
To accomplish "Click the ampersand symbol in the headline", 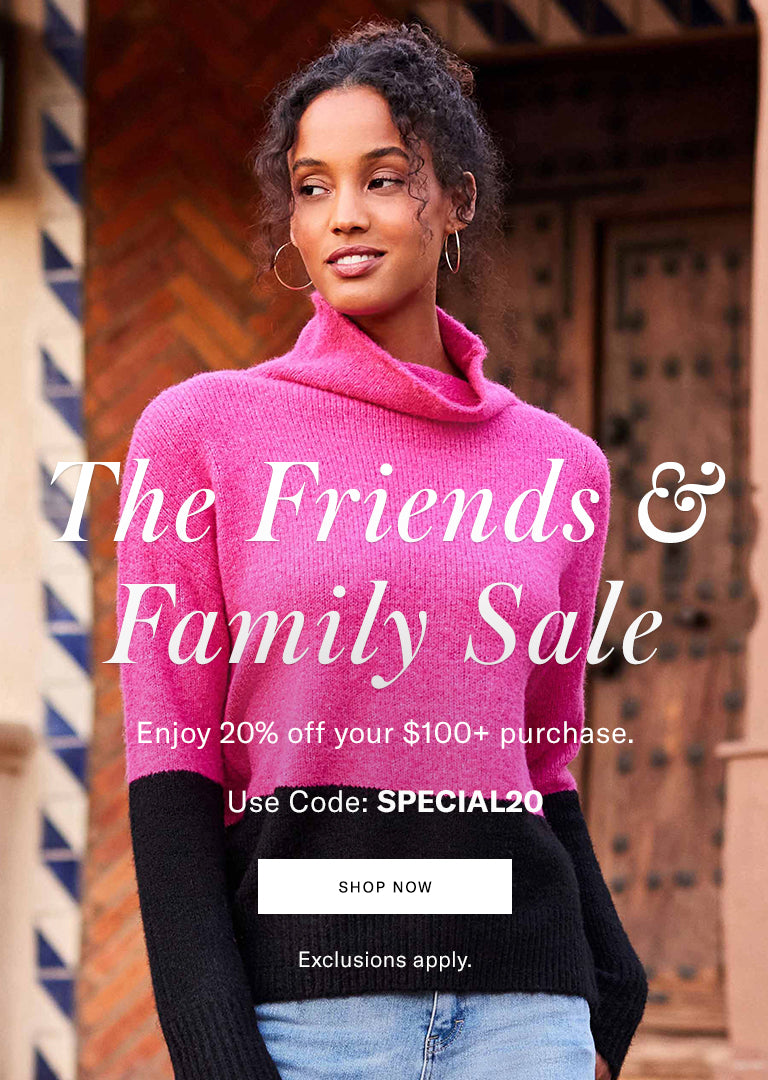I will (681, 501).
